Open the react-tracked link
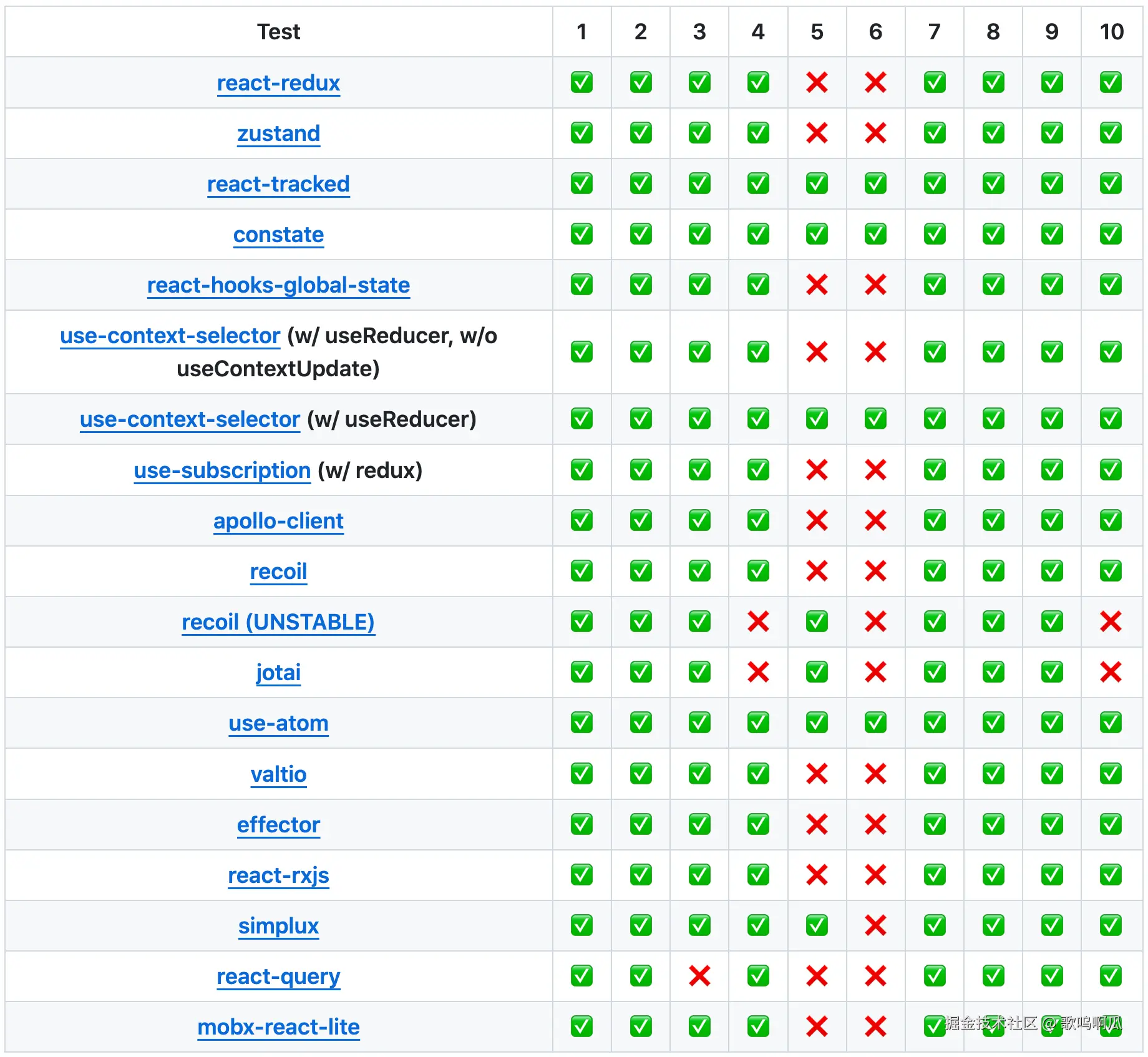The width and height of the screenshot is (1148, 1057). (278, 184)
